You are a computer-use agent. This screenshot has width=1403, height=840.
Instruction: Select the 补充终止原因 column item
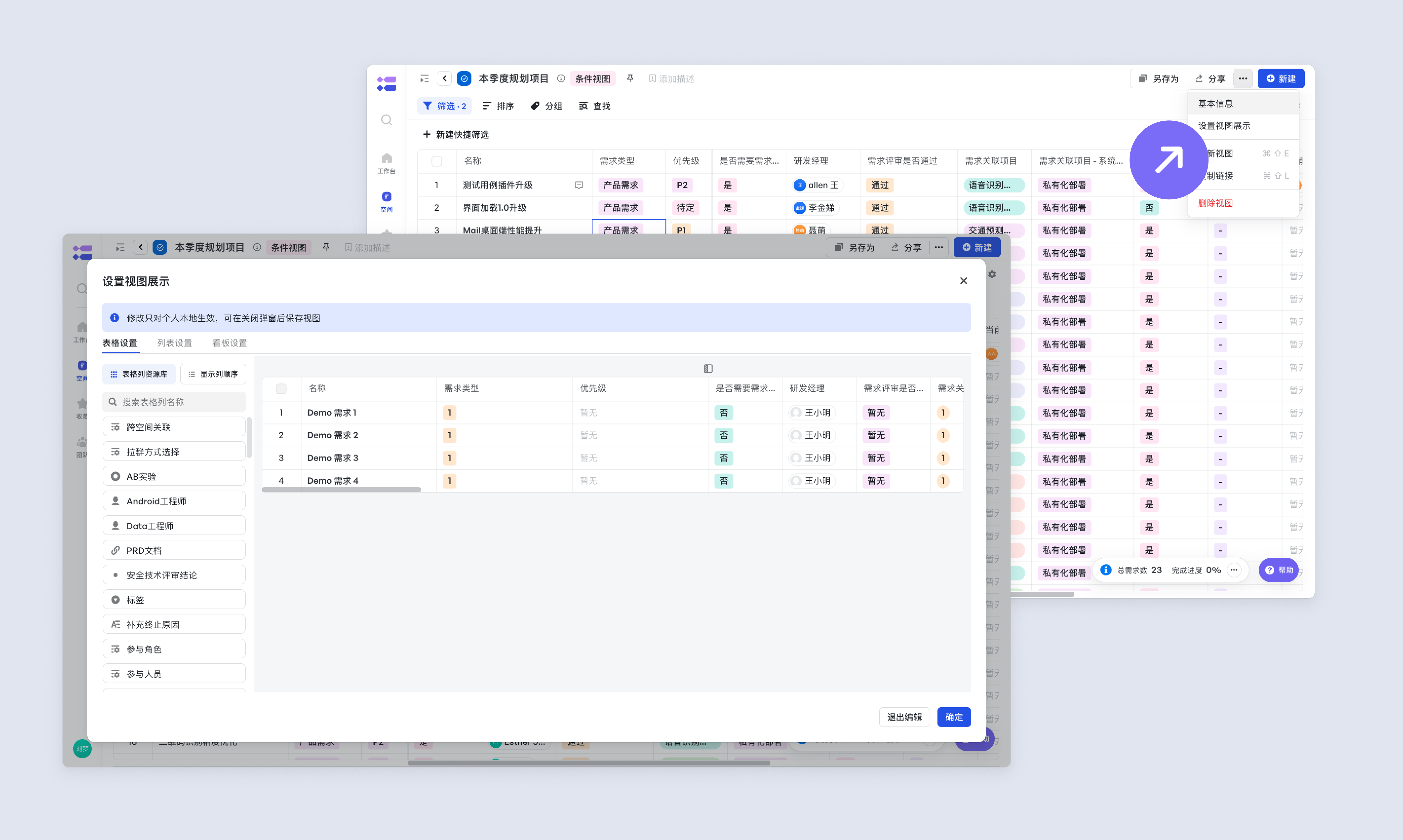174,624
